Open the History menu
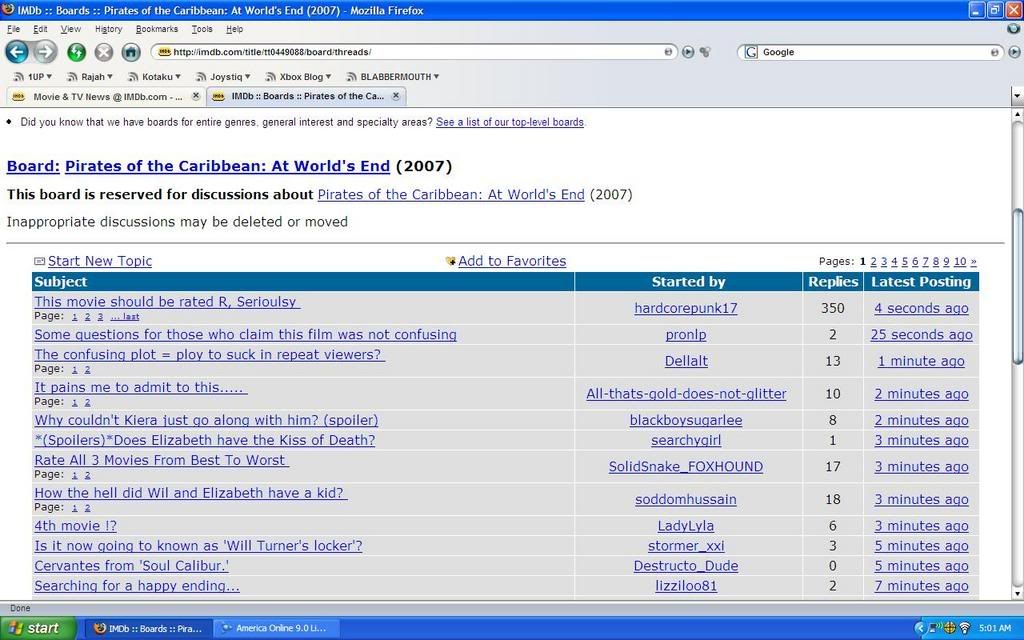Screen dimensions: 1024x640 pyautogui.click(x=108, y=29)
